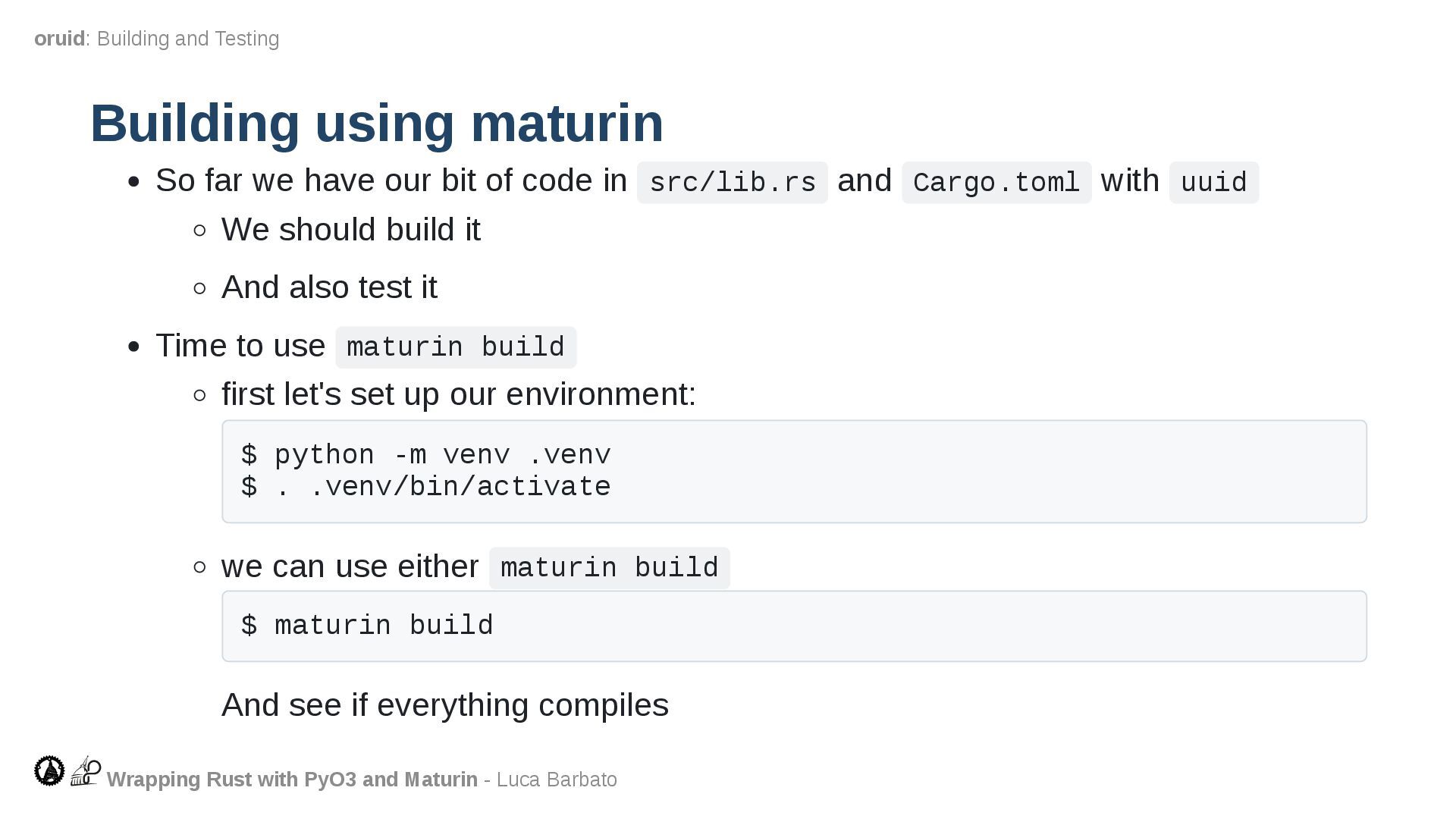Click footer title 'Wrapping Rust with PyO3 and Maturin'

[292, 780]
